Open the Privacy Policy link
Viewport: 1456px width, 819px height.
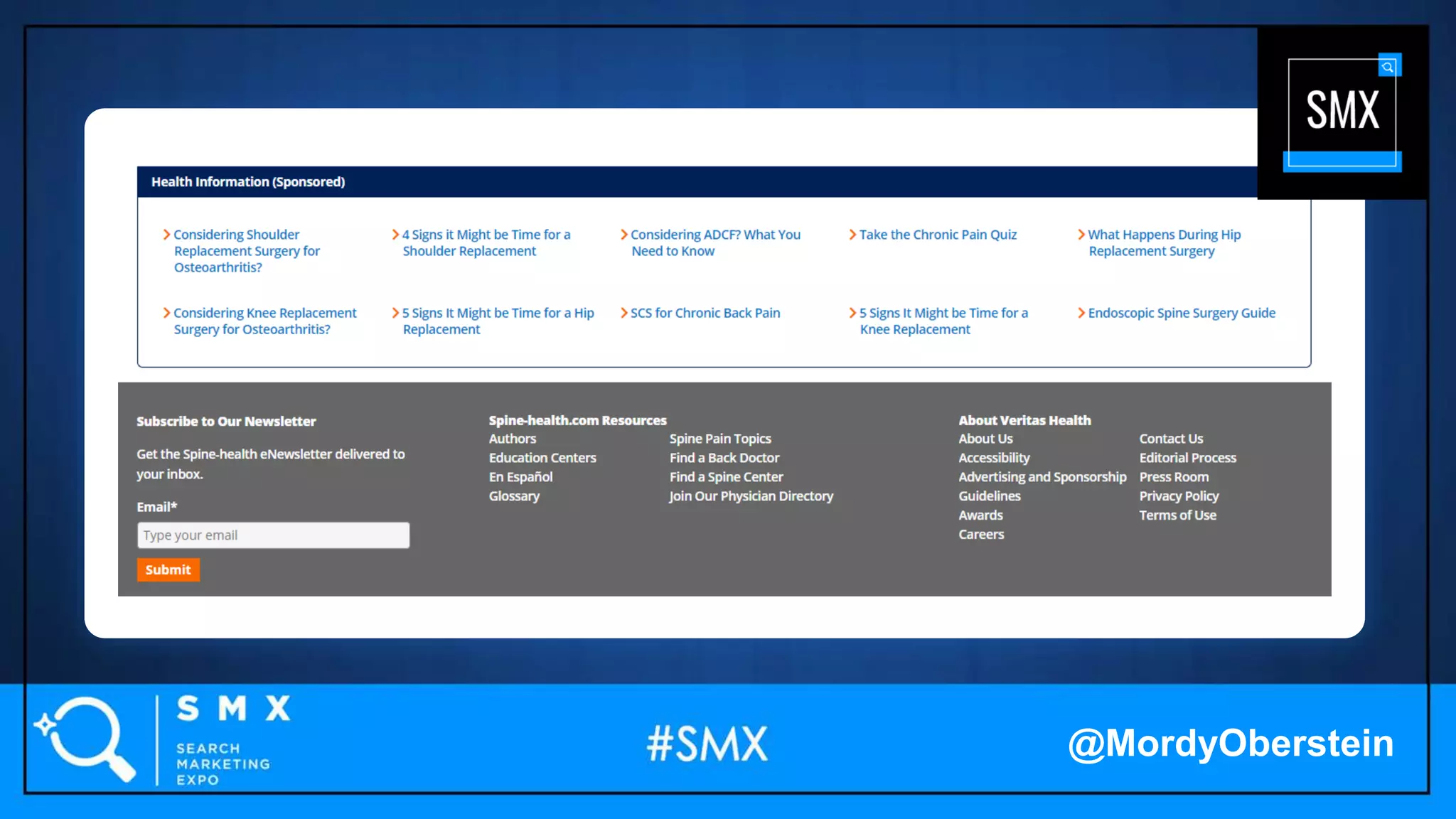[1178, 496]
